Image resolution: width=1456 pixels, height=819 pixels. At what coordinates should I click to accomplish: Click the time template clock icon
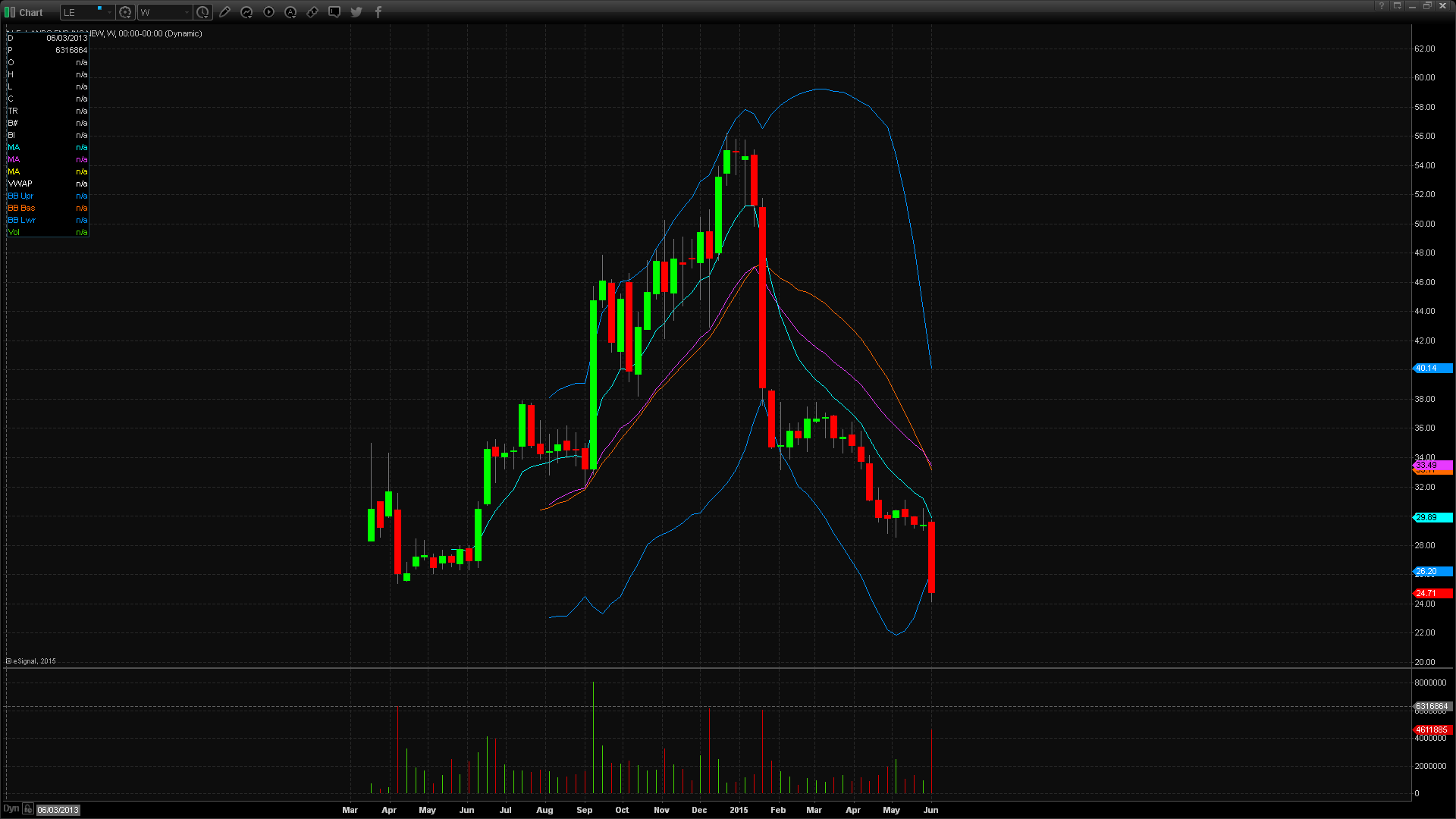tap(202, 12)
